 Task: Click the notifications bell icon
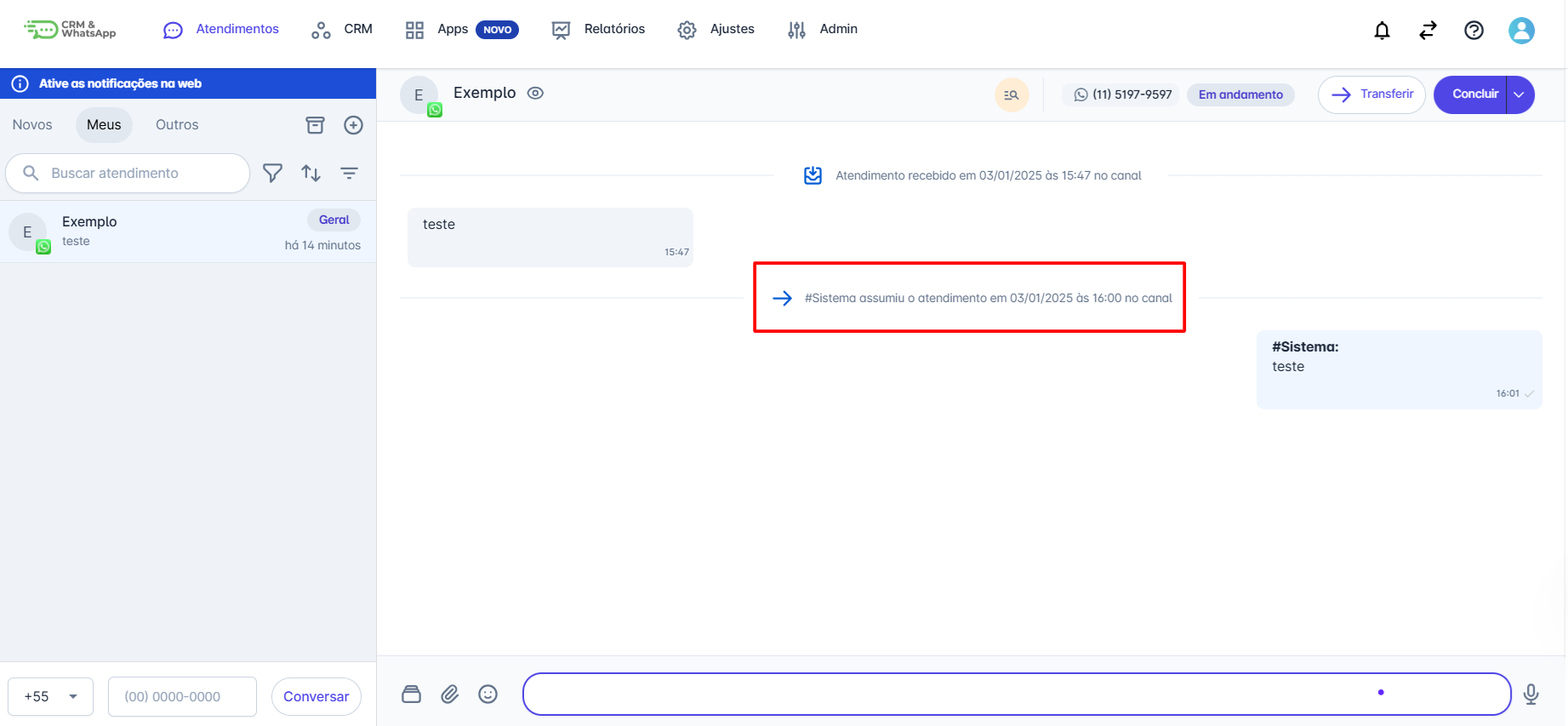1382,31
